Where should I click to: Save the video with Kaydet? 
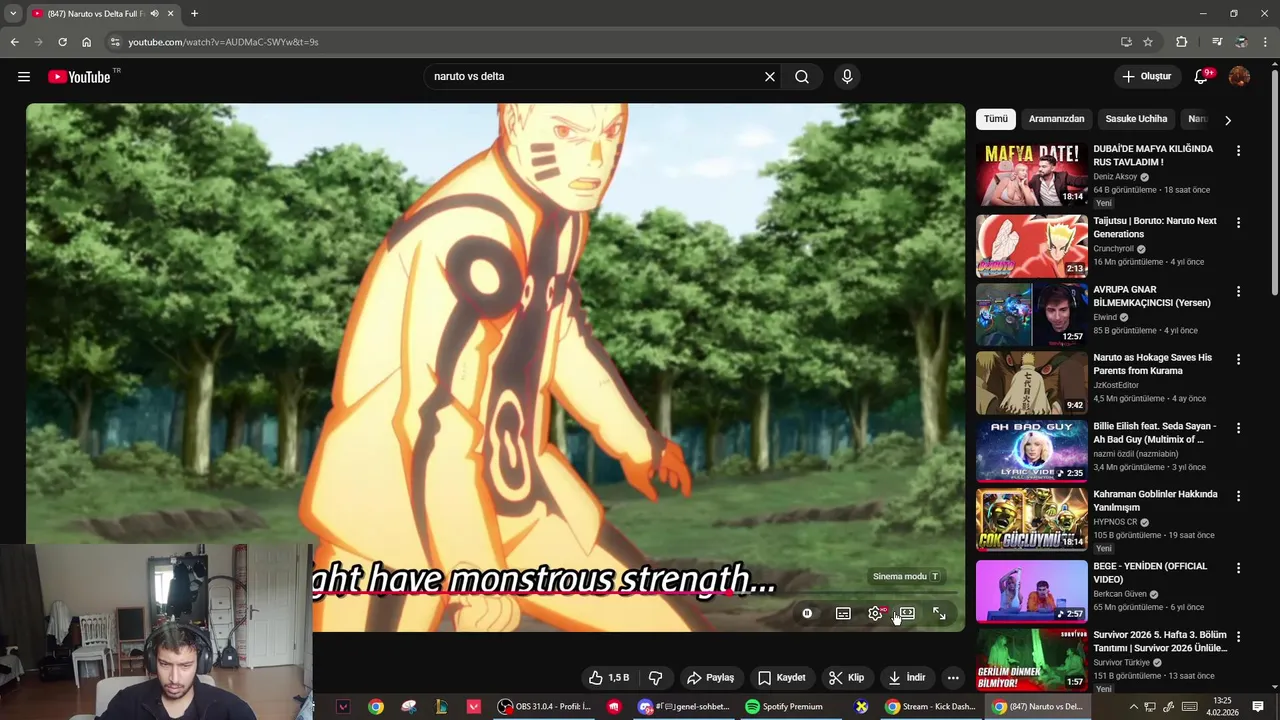coord(781,678)
